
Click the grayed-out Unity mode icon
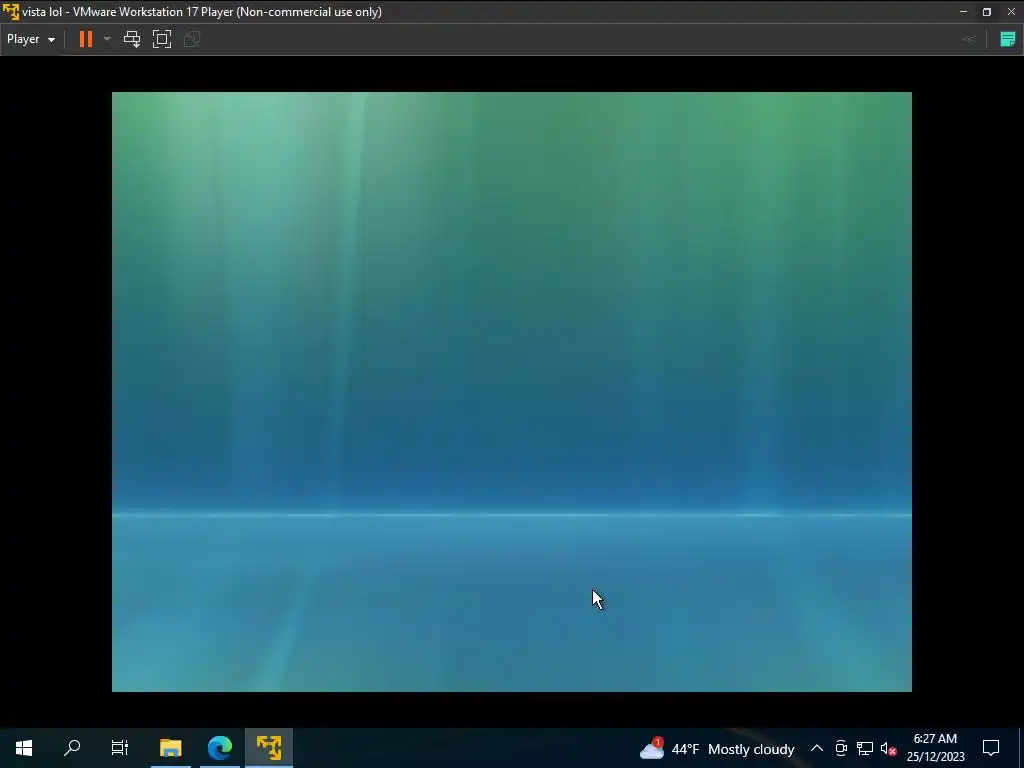(192, 39)
